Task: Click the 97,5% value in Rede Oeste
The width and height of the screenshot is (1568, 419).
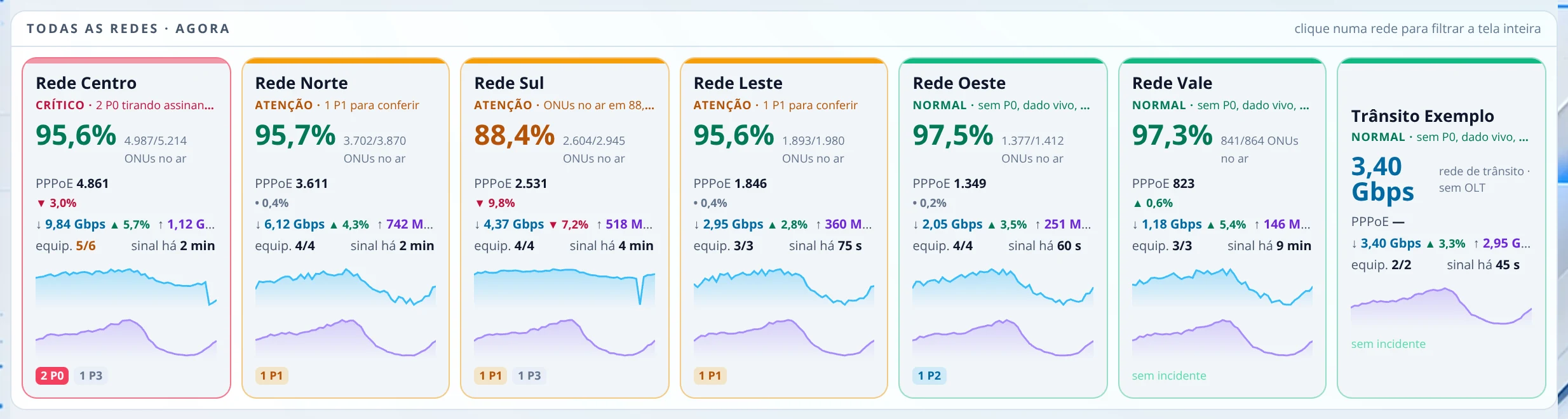Action: point(953,135)
